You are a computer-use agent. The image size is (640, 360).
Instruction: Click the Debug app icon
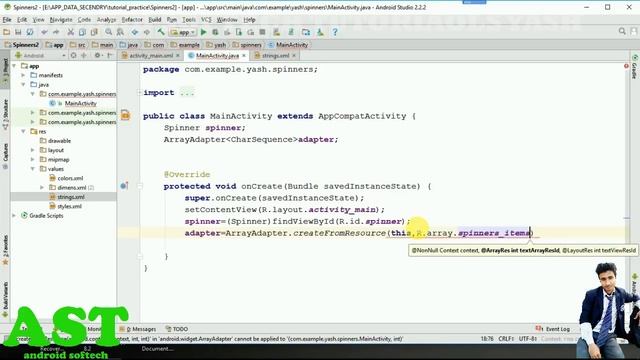pos(215,32)
